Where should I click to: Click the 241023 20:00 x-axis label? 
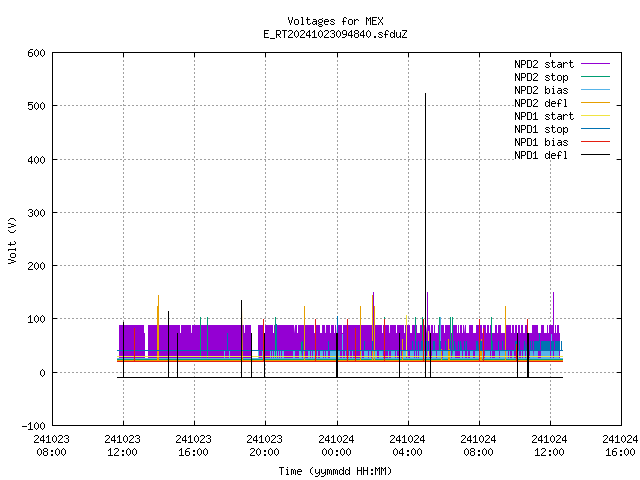[x=264, y=446]
